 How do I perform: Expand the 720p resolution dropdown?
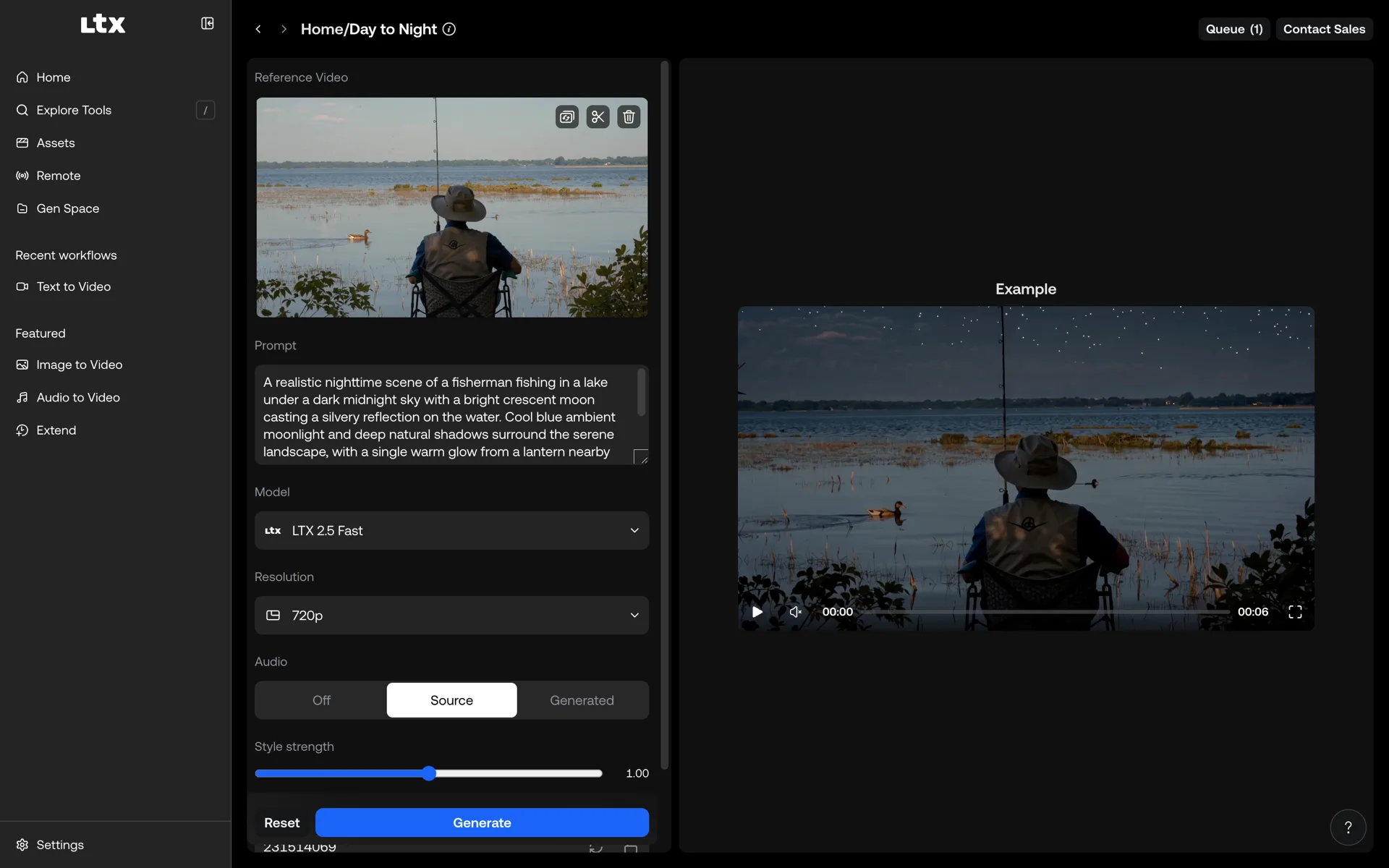click(451, 615)
